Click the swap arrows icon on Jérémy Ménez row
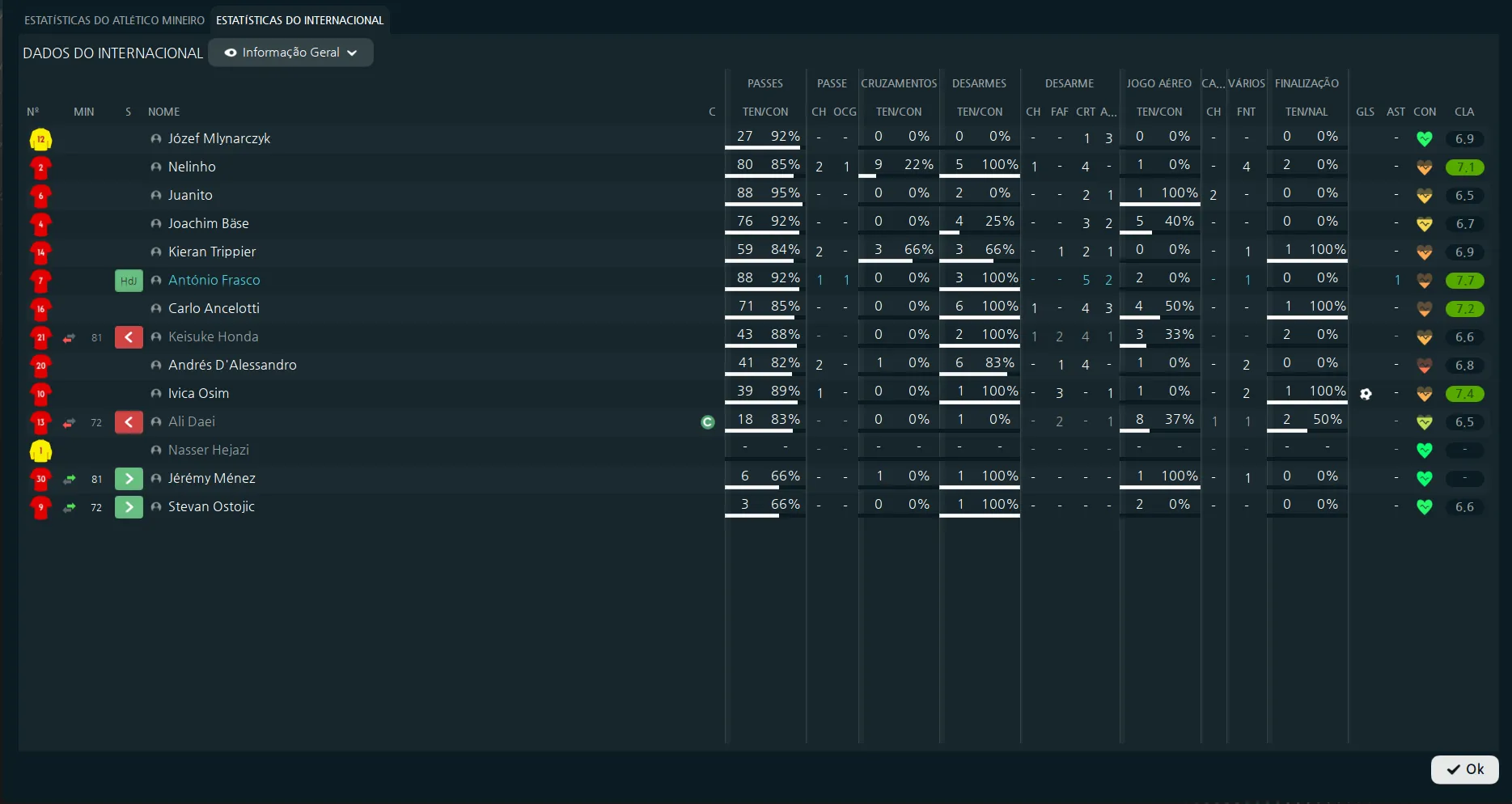The height and width of the screenshot is (804, 1512). pos(70,479)
